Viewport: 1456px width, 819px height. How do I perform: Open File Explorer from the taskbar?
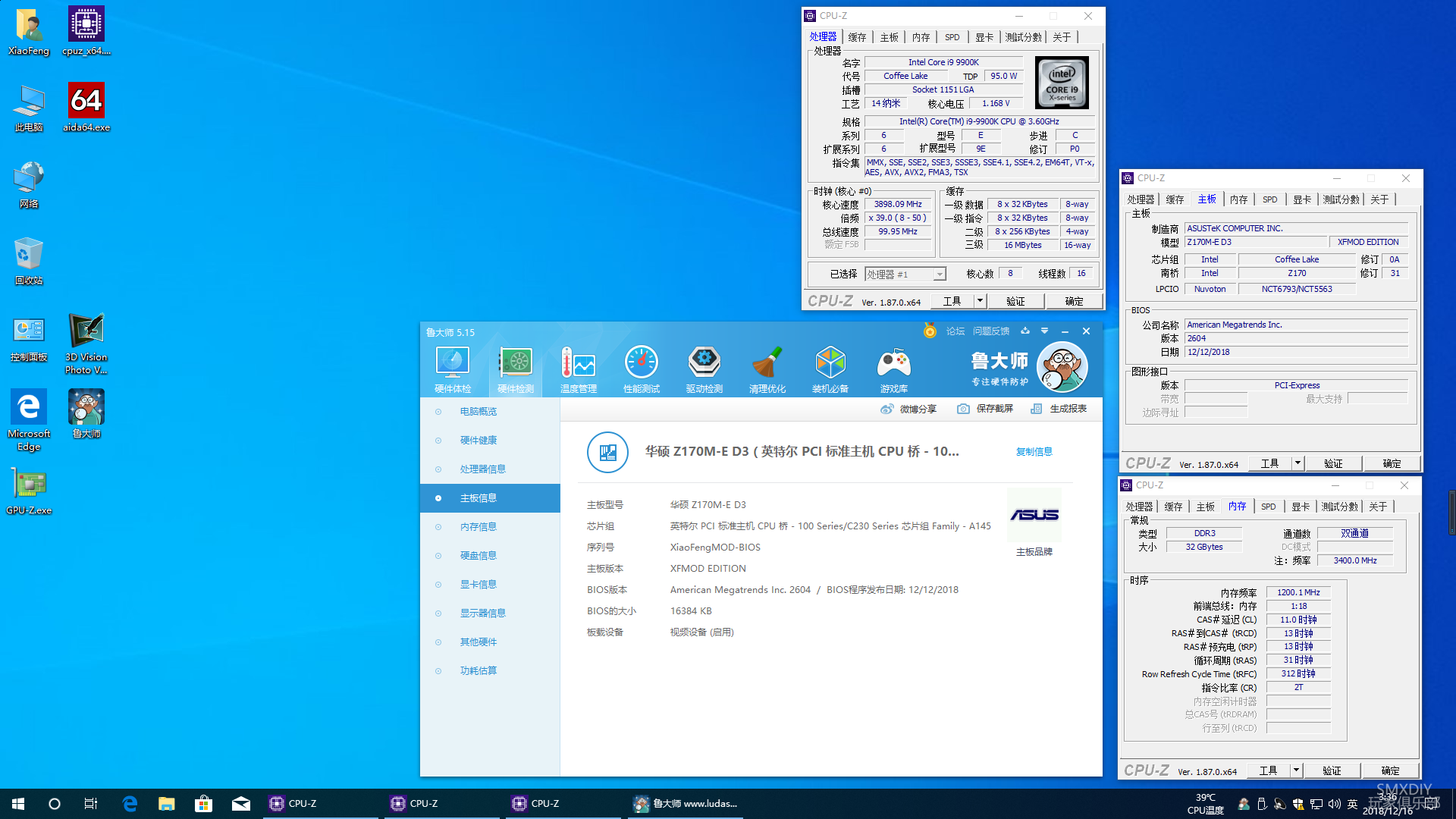click(167, 804)
